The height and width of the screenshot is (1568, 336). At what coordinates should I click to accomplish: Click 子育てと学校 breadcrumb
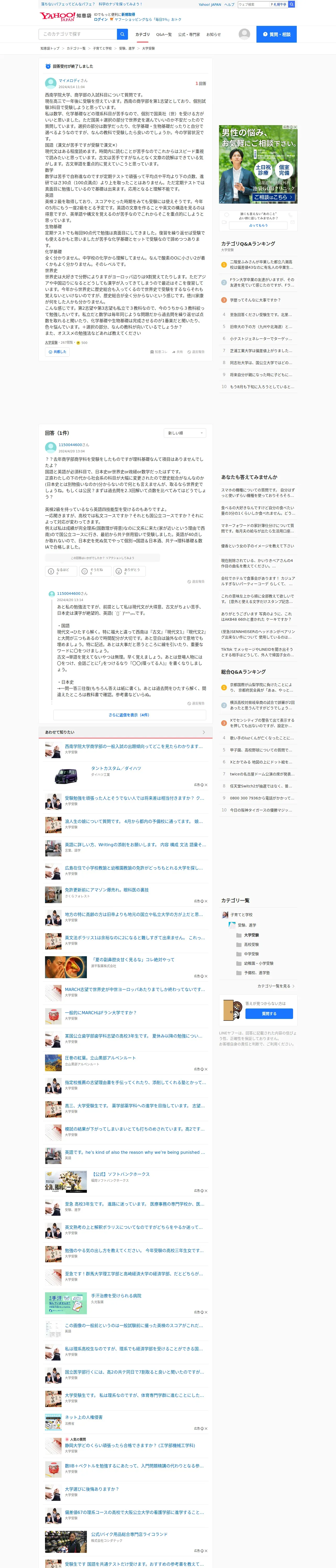pyautogui.click(x=102, y=48)
